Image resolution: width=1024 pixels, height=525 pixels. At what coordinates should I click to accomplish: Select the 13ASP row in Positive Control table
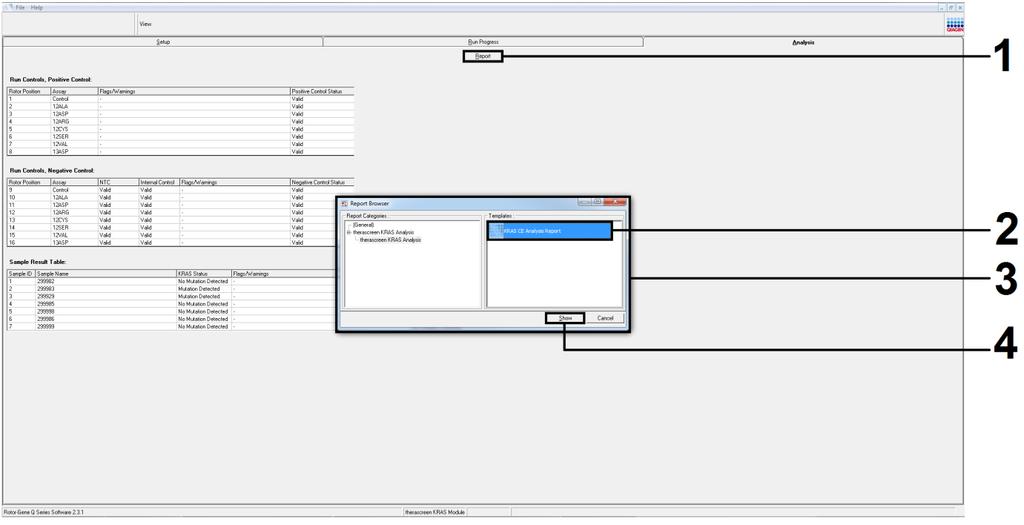[x=180, y=151]
